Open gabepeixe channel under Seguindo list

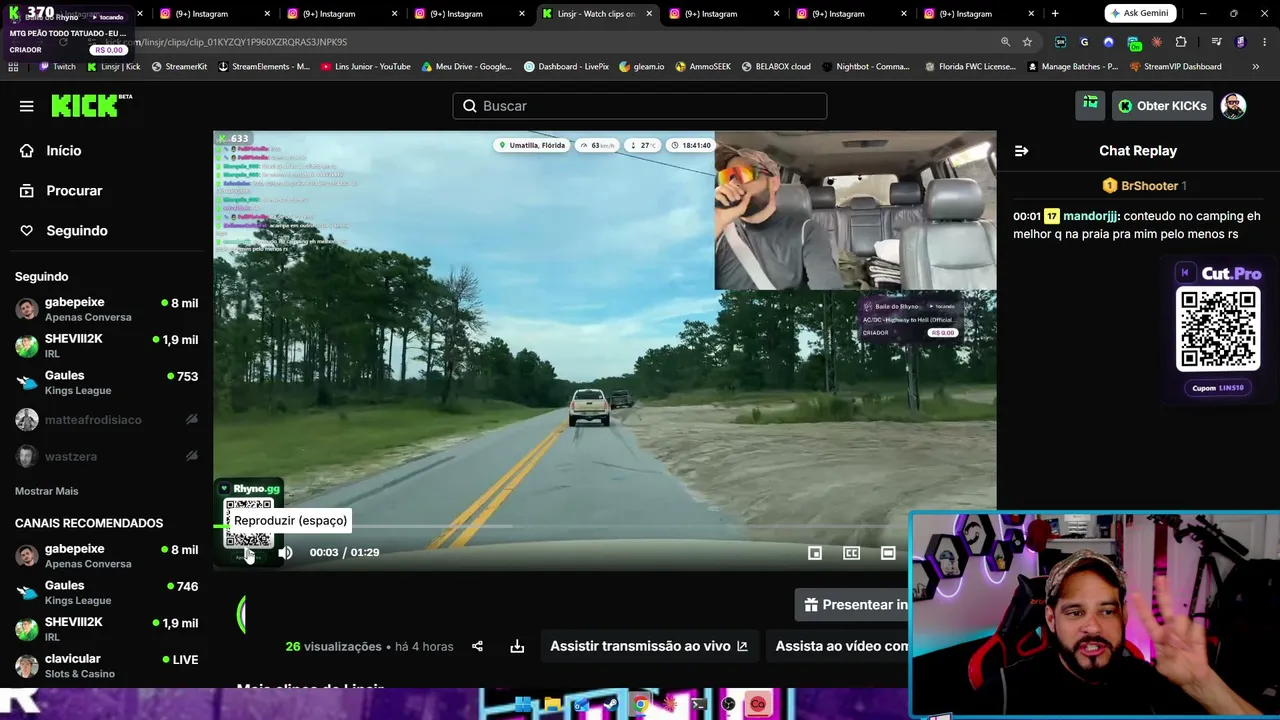(106, 309)
